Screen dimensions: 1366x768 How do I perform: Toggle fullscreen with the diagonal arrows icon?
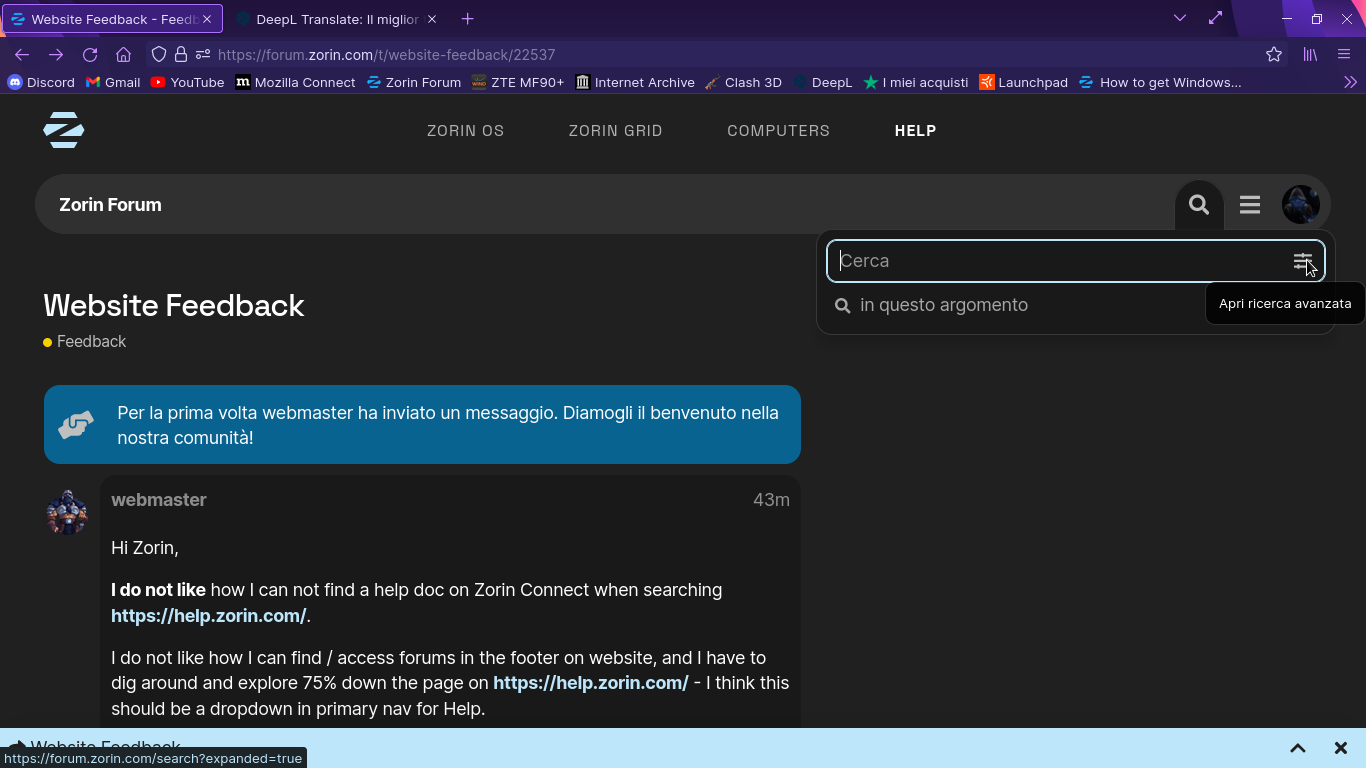click(x=1215, y=18)
